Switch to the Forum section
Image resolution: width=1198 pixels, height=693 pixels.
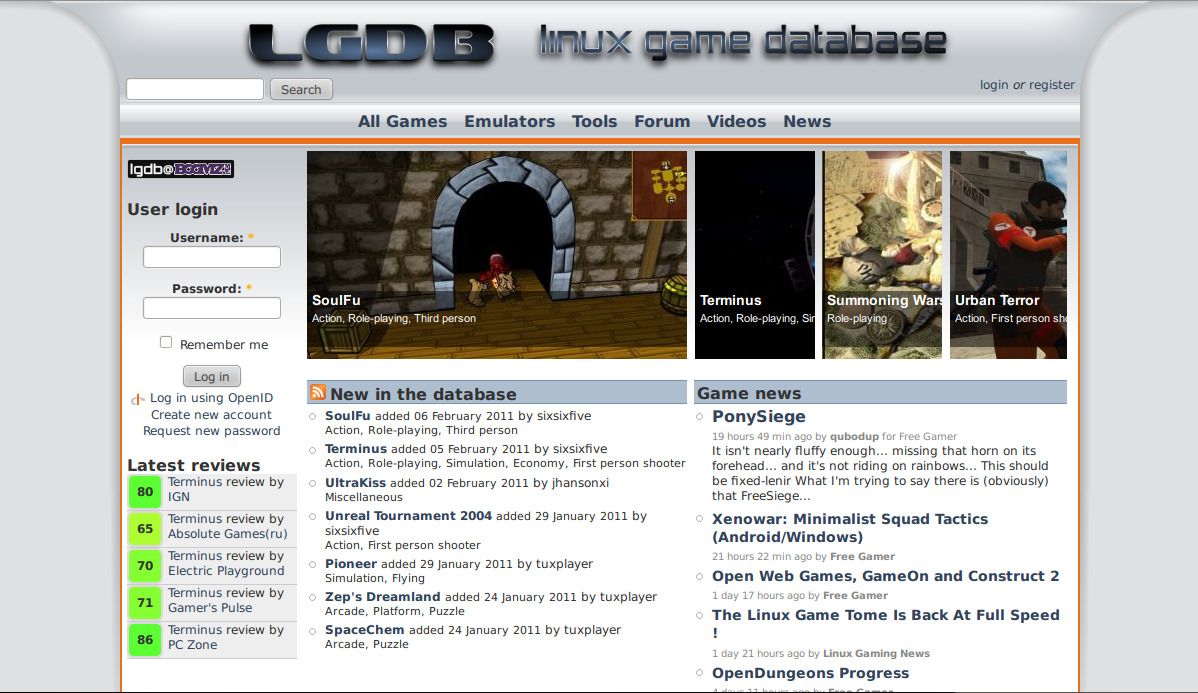[x=662, y=121]
